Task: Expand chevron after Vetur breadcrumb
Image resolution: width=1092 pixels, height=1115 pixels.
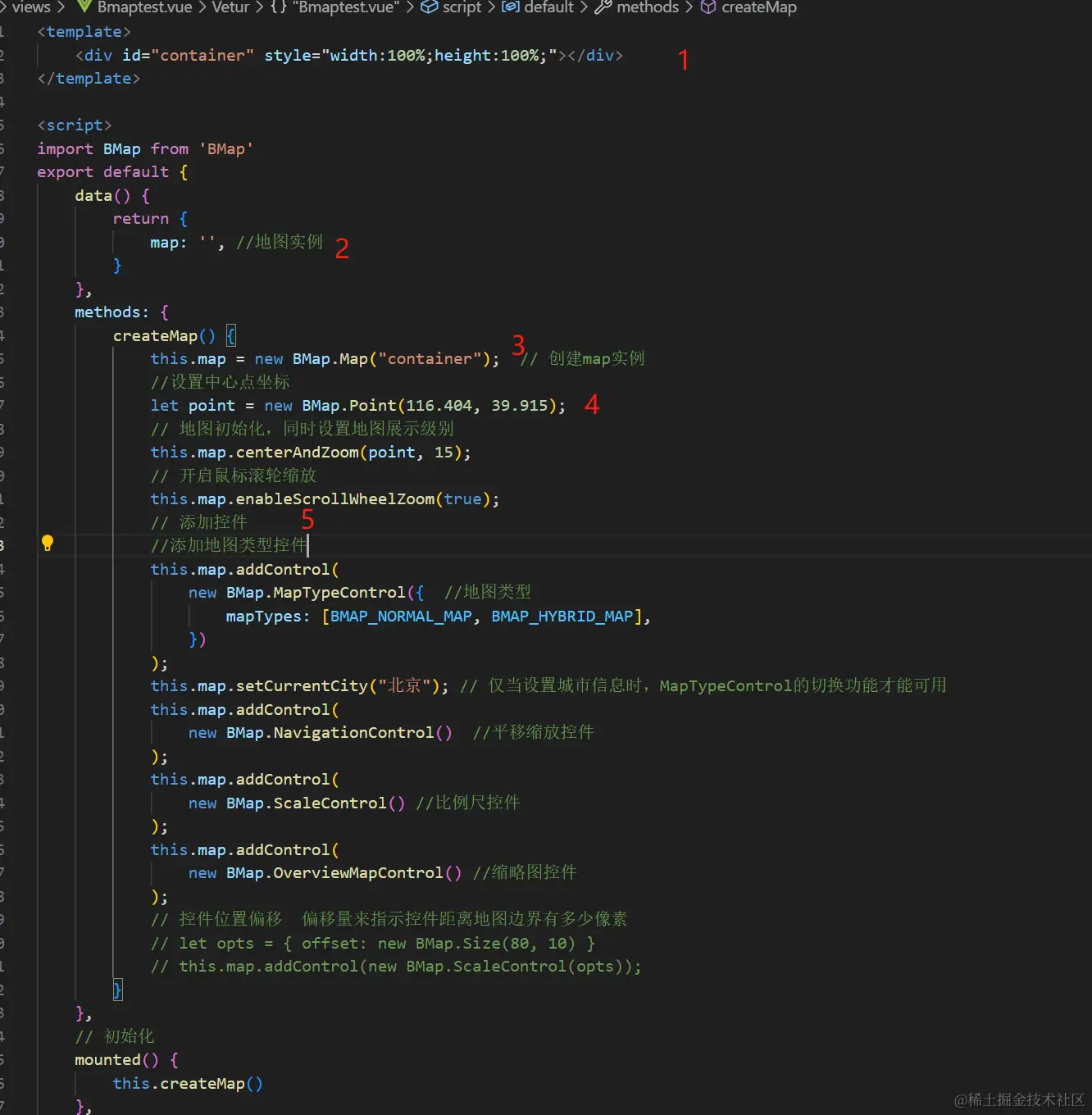Action: 259,7
